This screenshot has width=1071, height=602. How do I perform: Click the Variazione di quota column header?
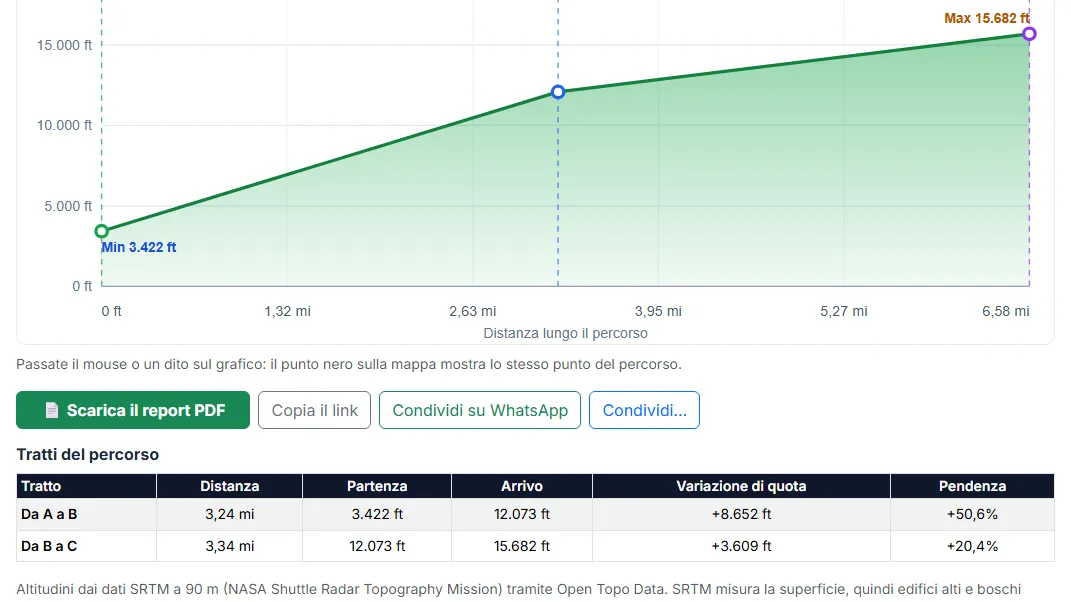[741, 486]
